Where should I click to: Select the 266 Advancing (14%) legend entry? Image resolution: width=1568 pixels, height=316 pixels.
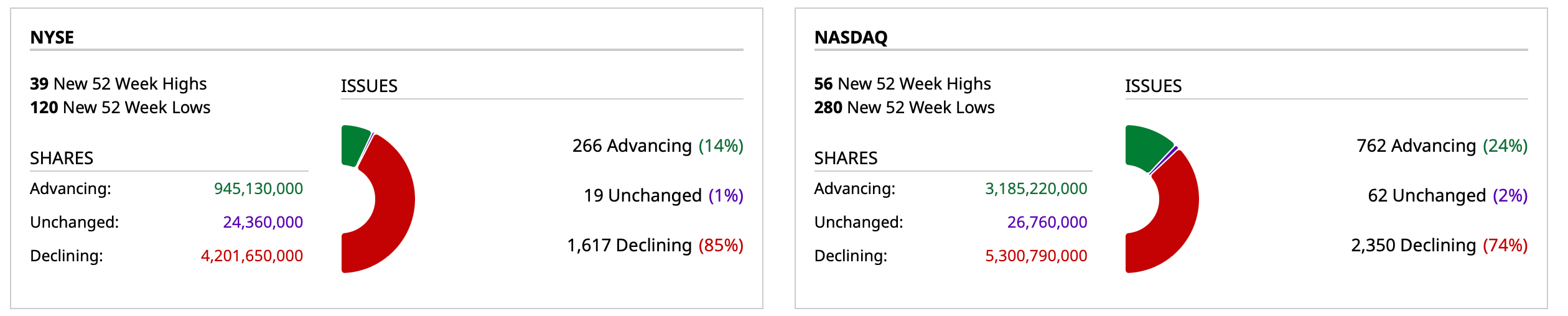tap(658, 146)
